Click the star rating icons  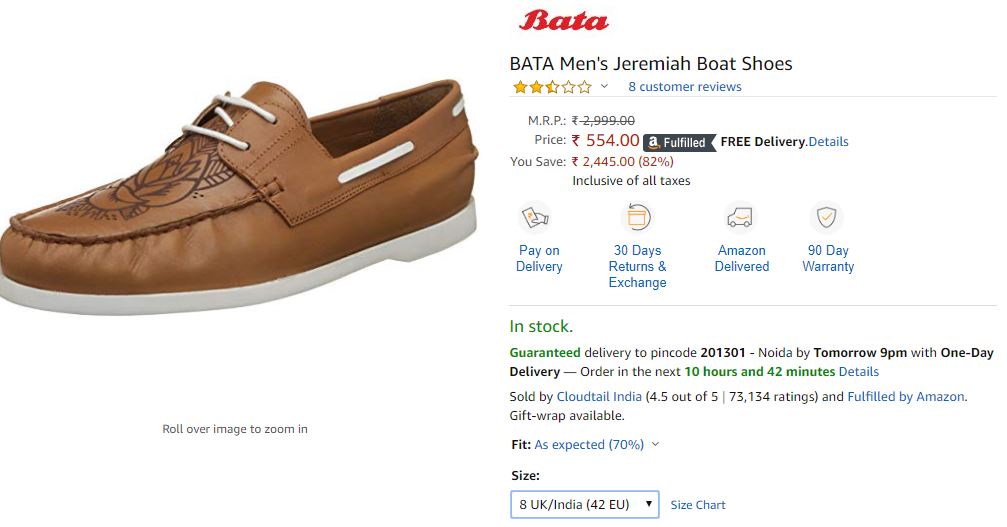551,87
